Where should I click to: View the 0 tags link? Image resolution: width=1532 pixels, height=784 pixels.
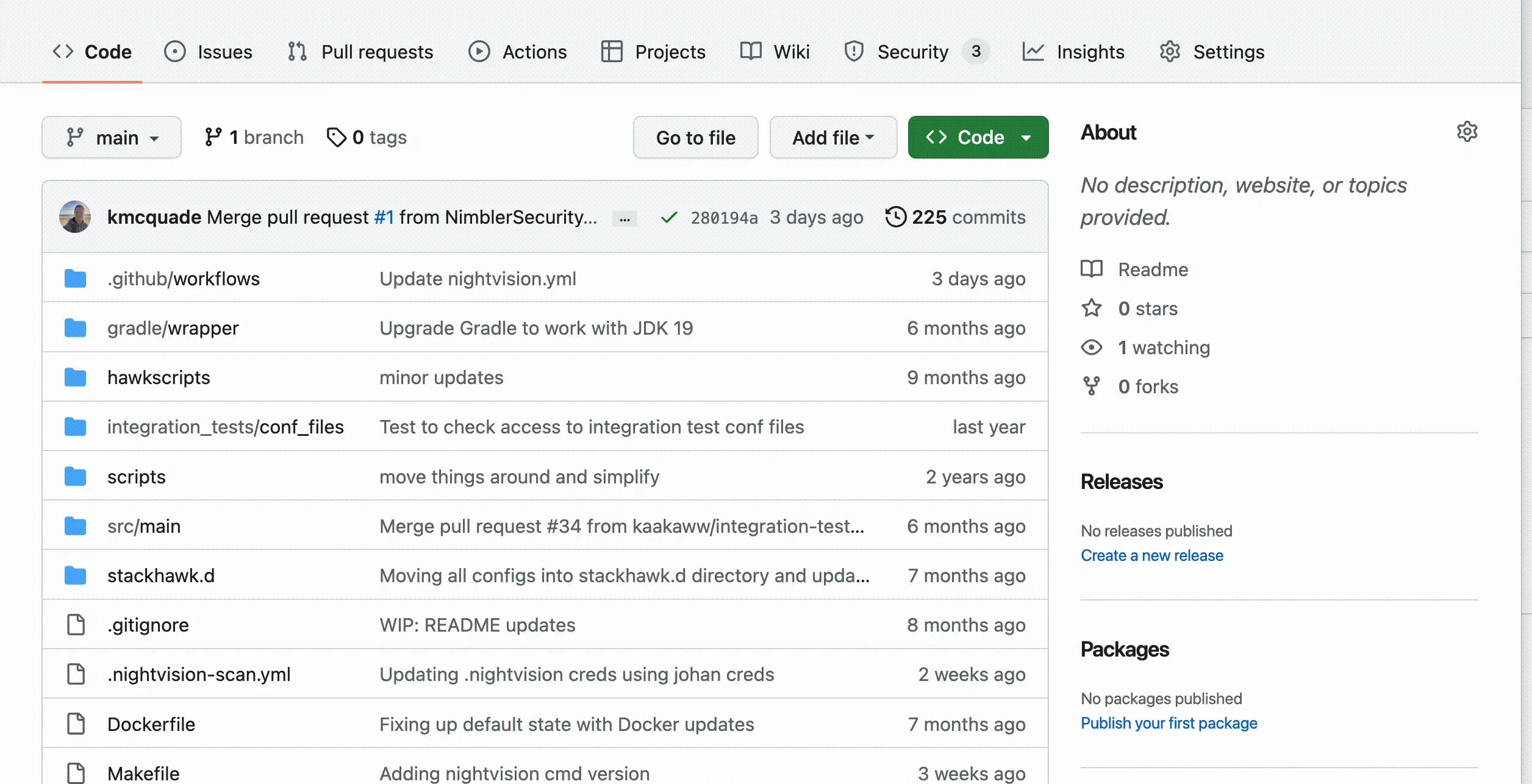click(367, 137)
